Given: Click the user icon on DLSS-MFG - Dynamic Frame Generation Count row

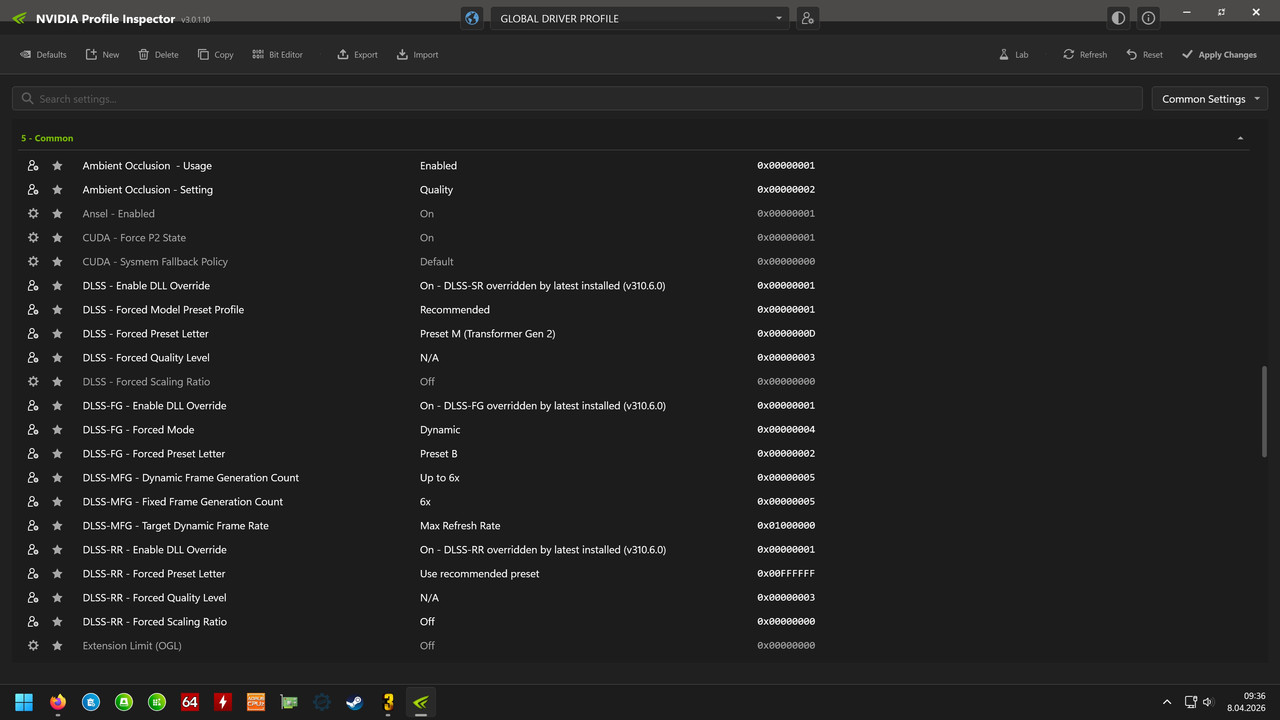Looking at the screenshot, I should pos(33,478).
